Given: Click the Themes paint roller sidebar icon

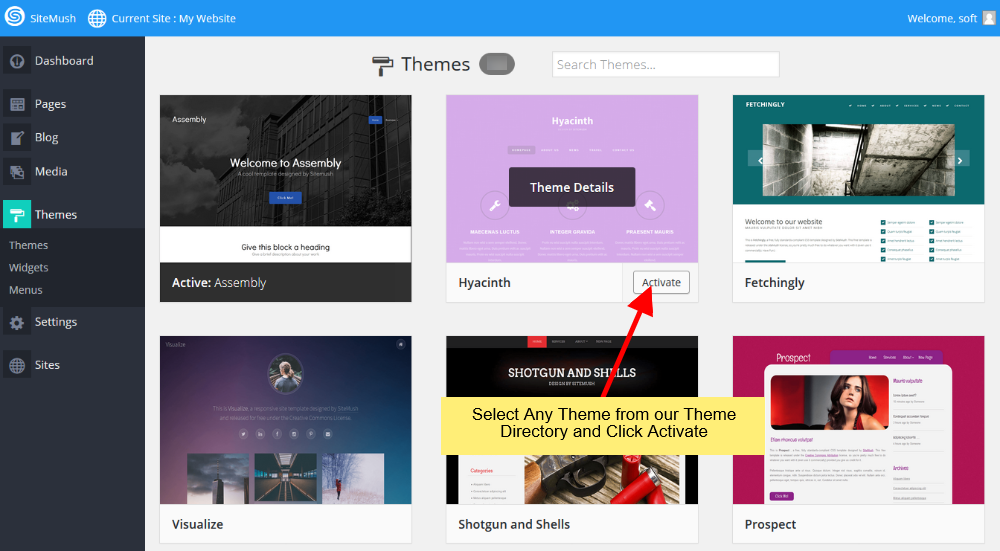Looking at the screenshot, I should 17,215.
